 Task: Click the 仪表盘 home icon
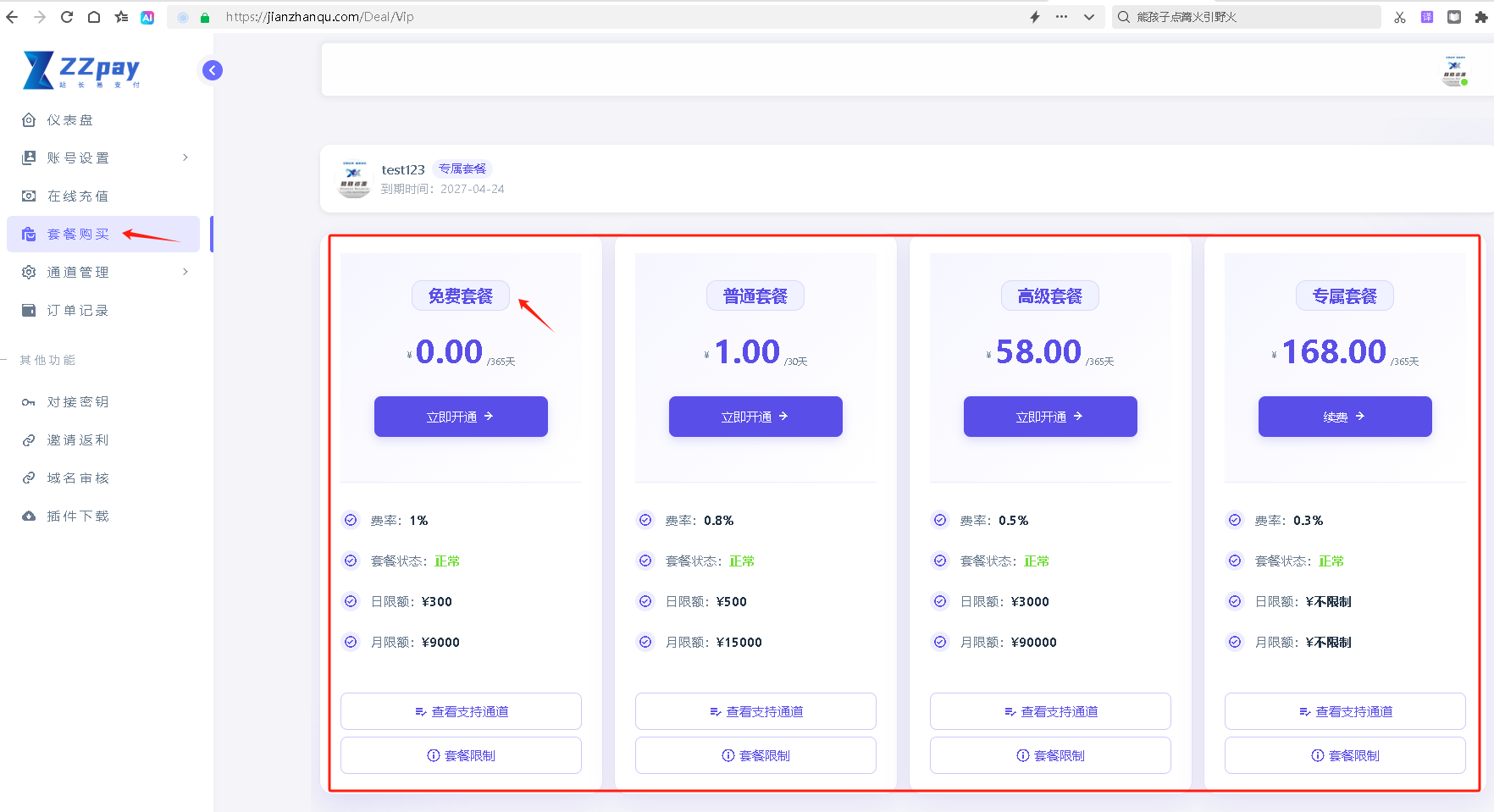(x=29, y=120)
